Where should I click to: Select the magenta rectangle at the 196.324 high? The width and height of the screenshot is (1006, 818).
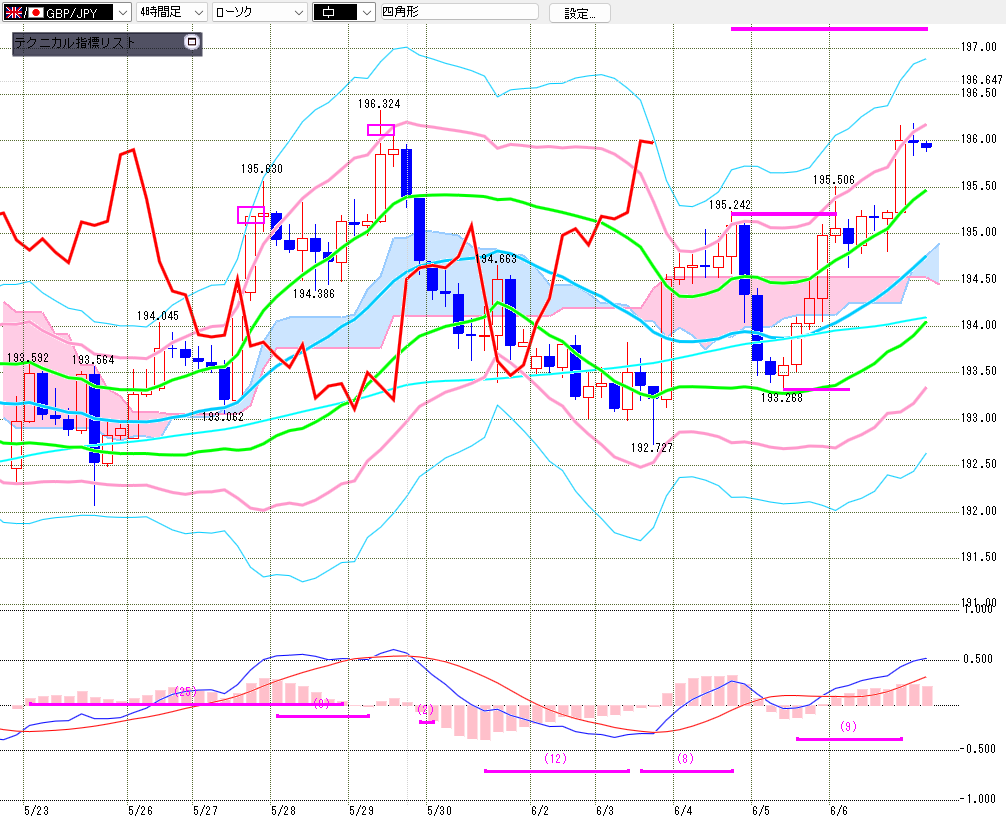[380, 130]
